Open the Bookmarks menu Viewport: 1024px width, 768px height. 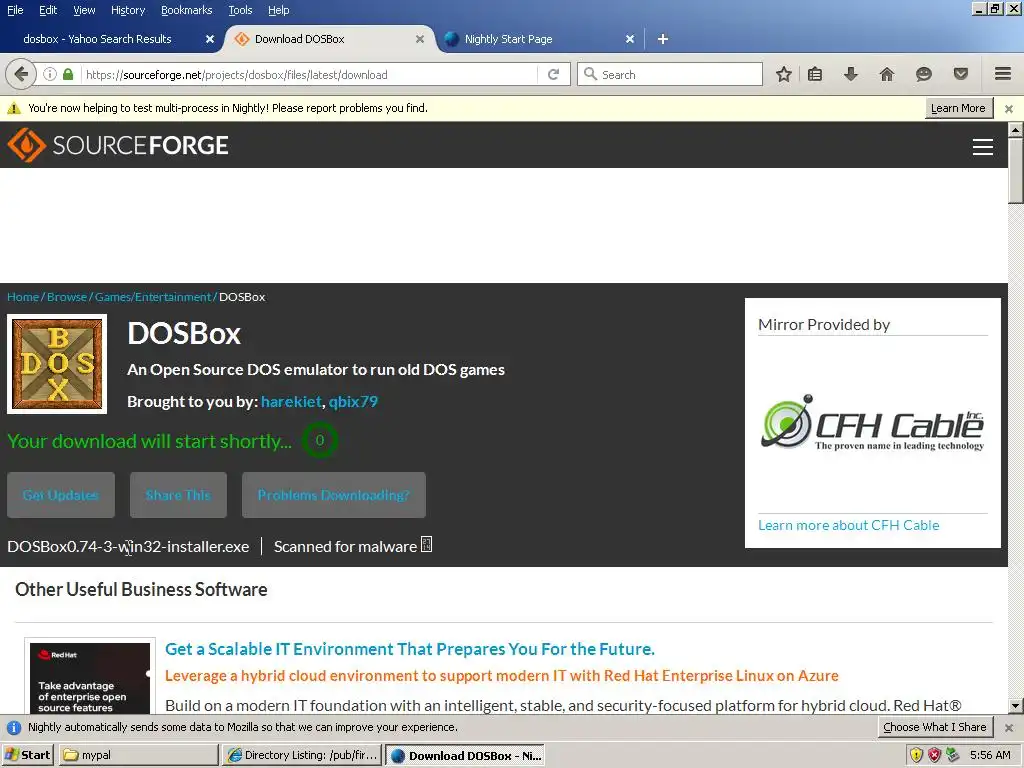click(187, 10)
